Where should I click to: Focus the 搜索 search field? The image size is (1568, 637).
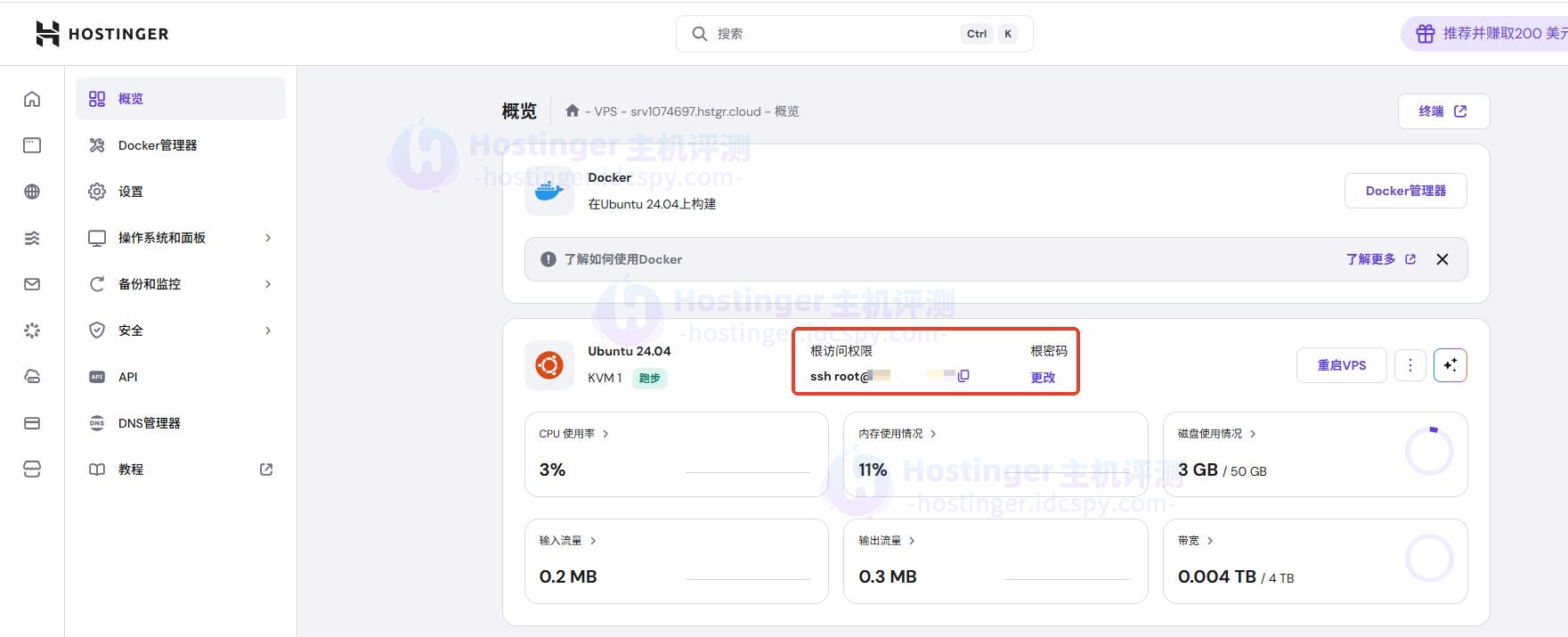[855, 34]
